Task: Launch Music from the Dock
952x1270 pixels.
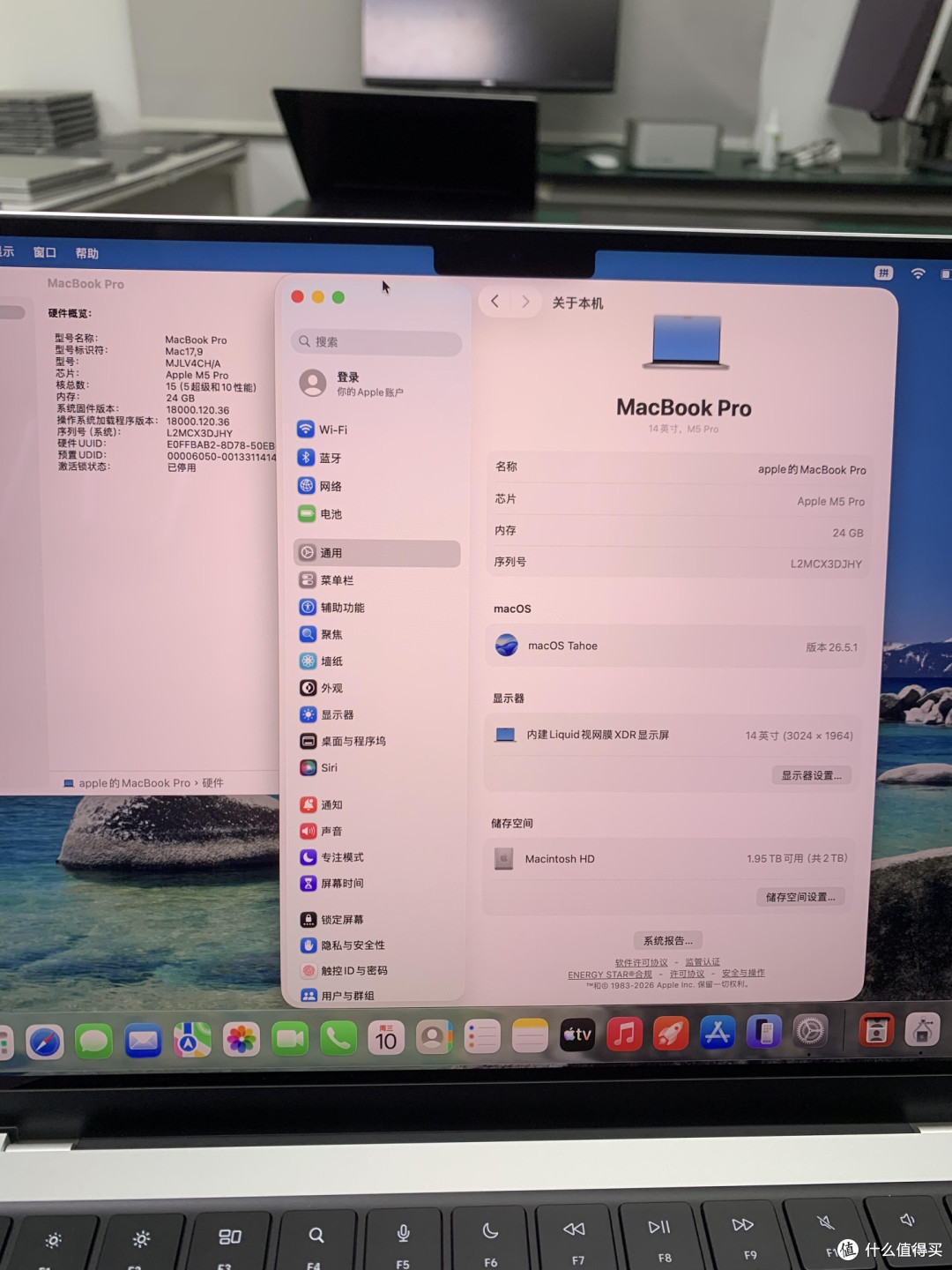Action: pos(625,1034)
